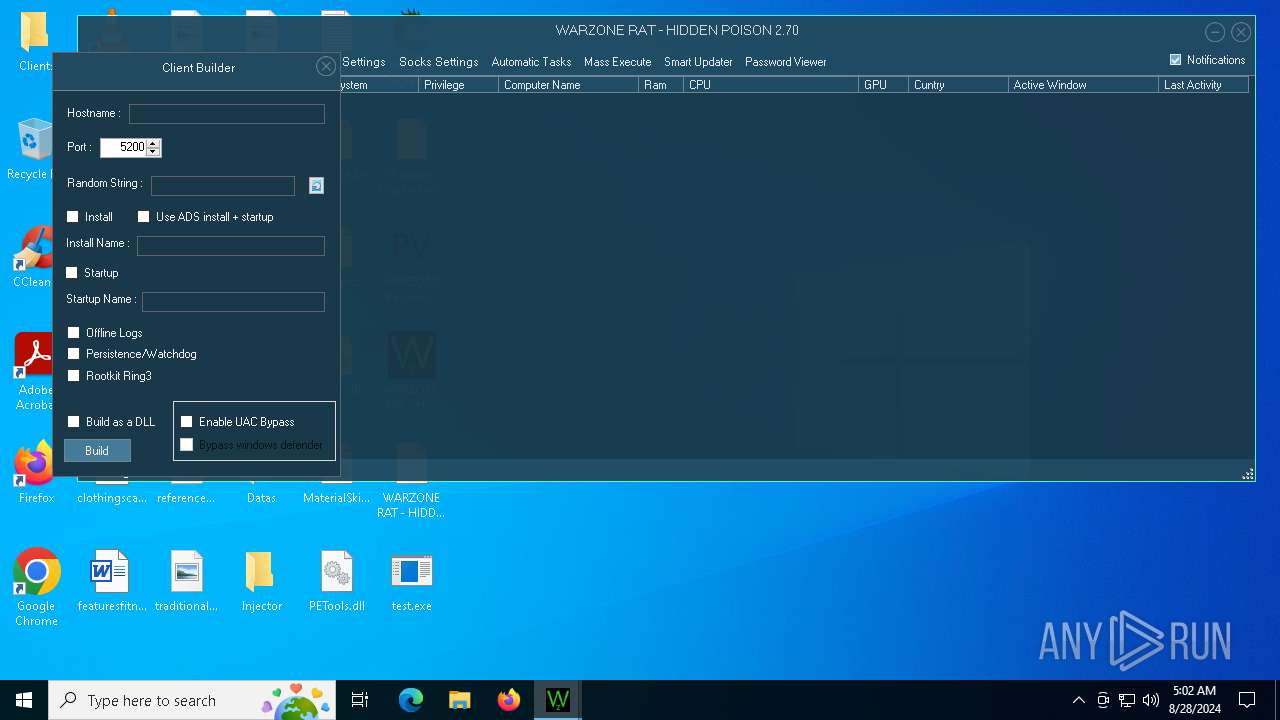This screenshot has height=720, width=1280.
Task: Open File Explorer from the taskbar
Action: 460,700
